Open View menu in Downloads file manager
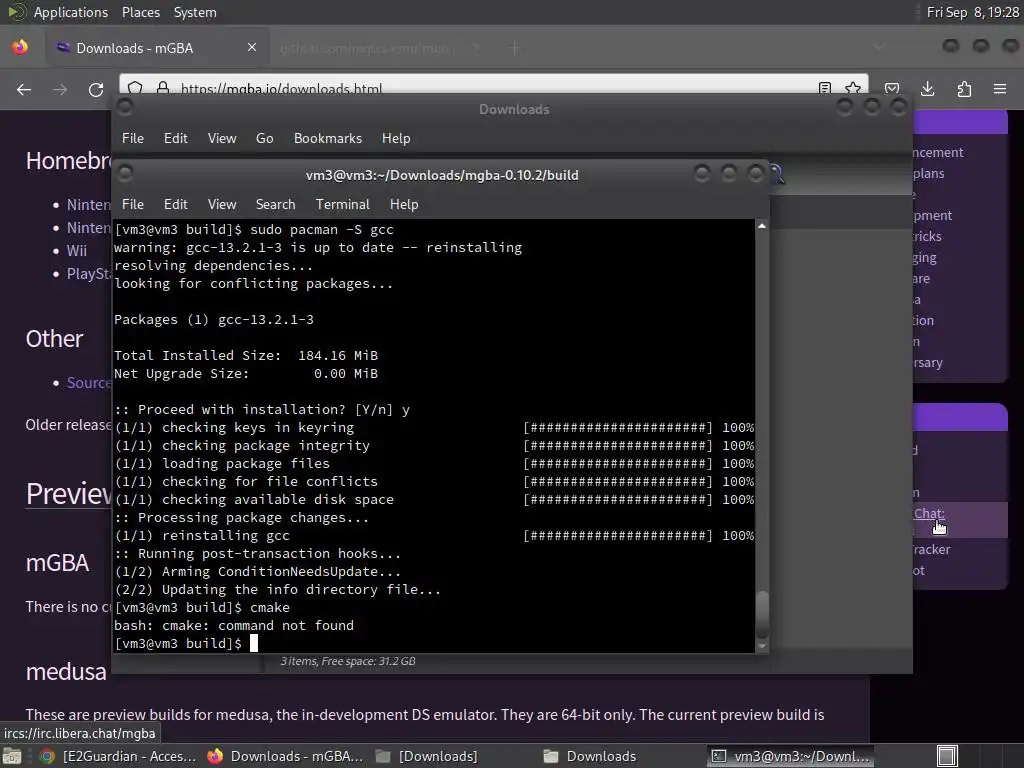 (222, 138)
